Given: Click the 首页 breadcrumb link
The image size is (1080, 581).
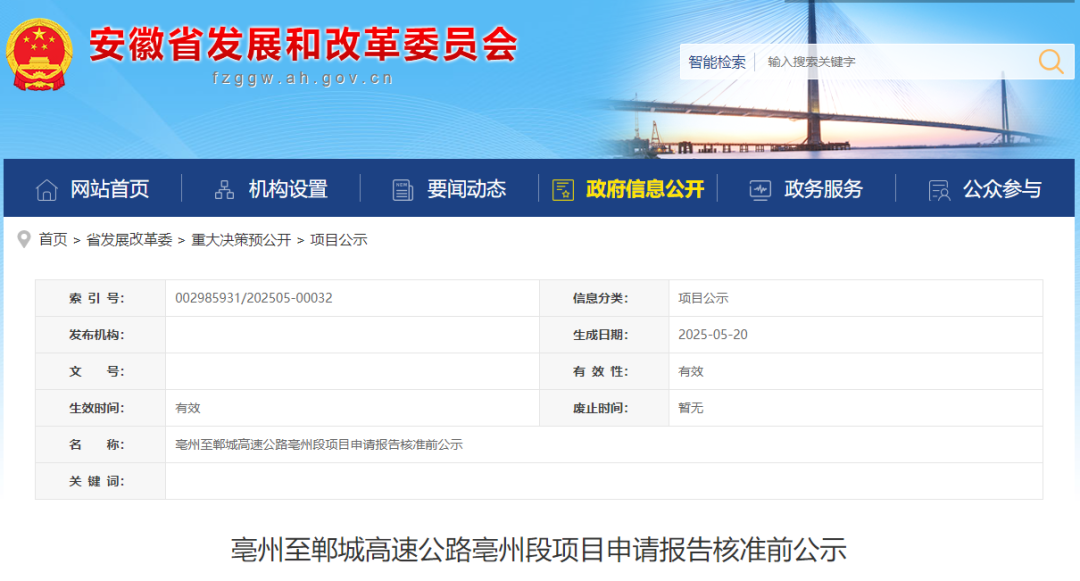Looking at the screenshot, I should (53, 240).
